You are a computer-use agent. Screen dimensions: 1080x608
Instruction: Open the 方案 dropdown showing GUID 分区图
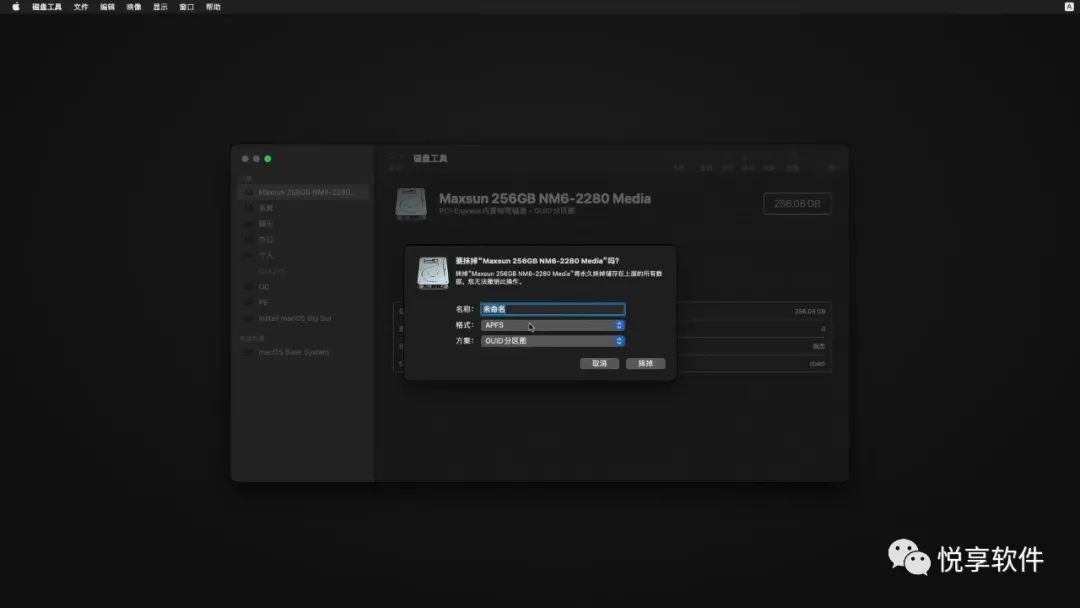(552, 341)
